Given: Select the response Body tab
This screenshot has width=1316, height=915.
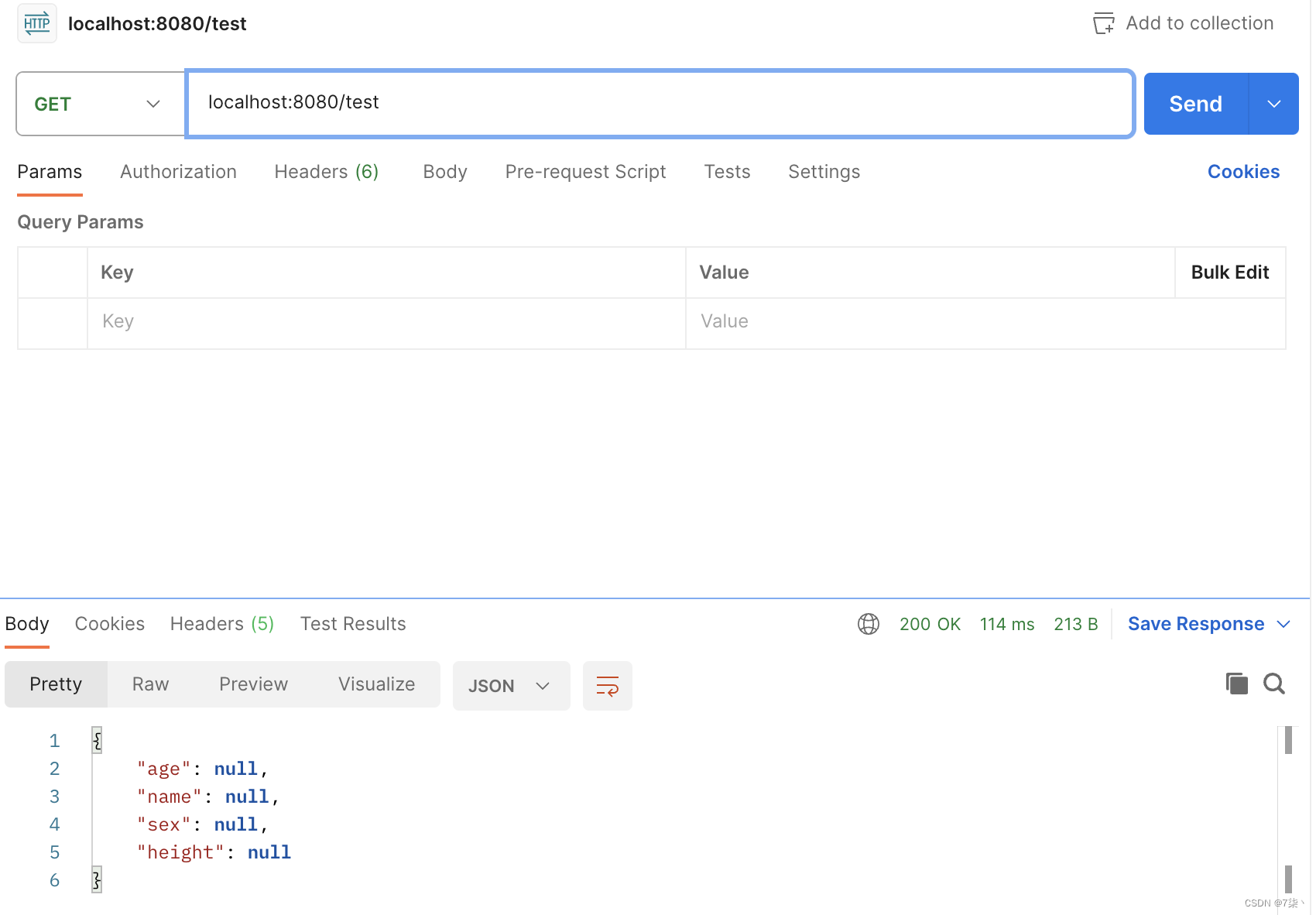Looking at the screenshot, I should pyautogui.click(x=27, y=624).
